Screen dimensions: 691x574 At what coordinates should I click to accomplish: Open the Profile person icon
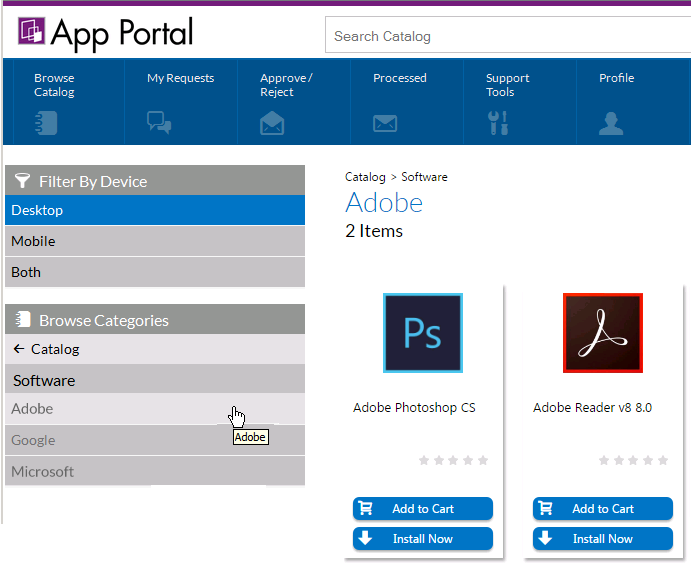pos(611,123)
